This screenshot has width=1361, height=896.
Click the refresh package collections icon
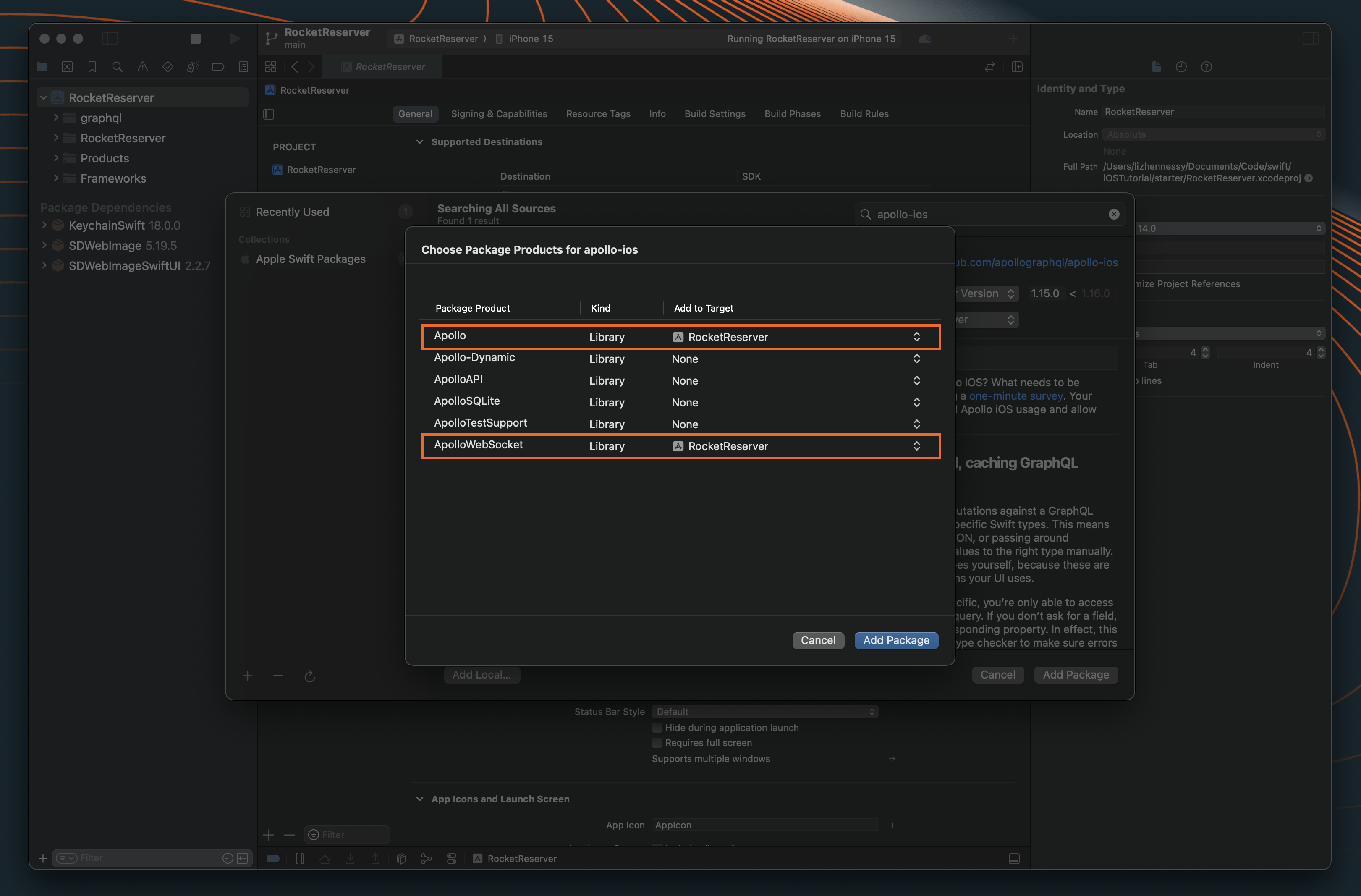[309, 676]
